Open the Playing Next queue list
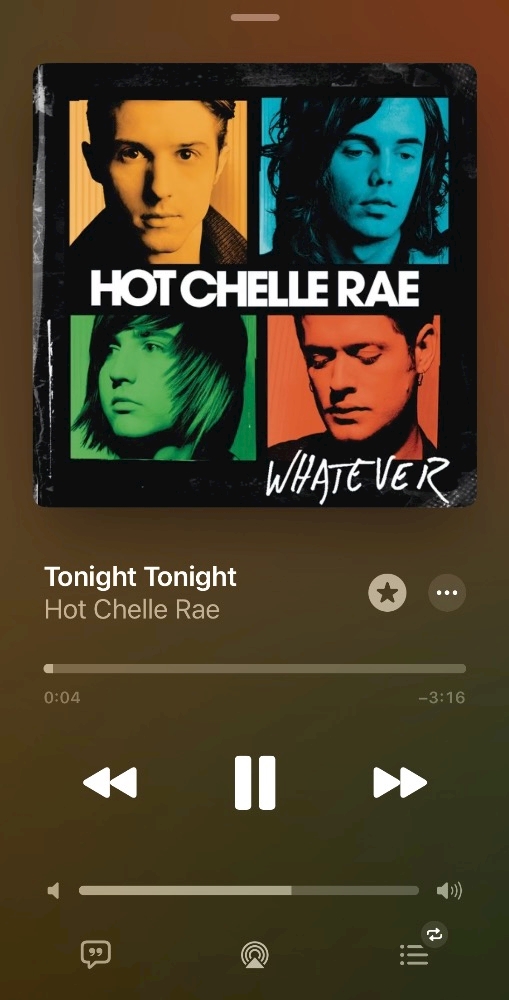 (413, 955)
